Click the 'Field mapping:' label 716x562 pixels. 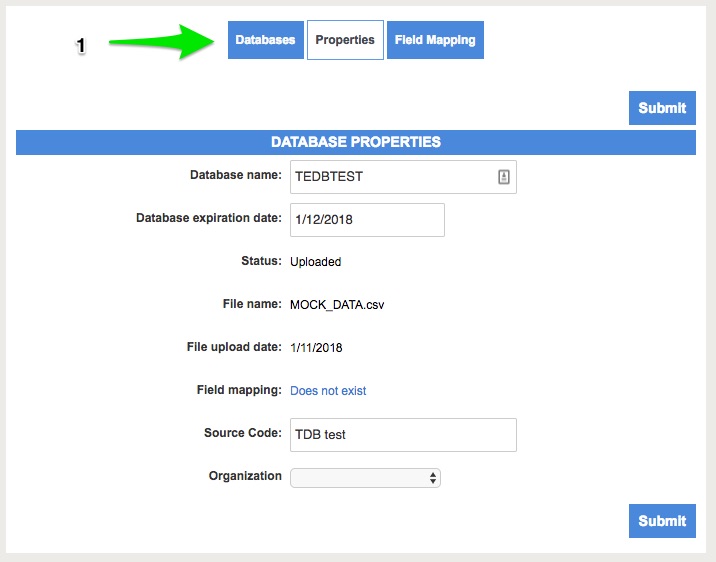pos(239,390)
